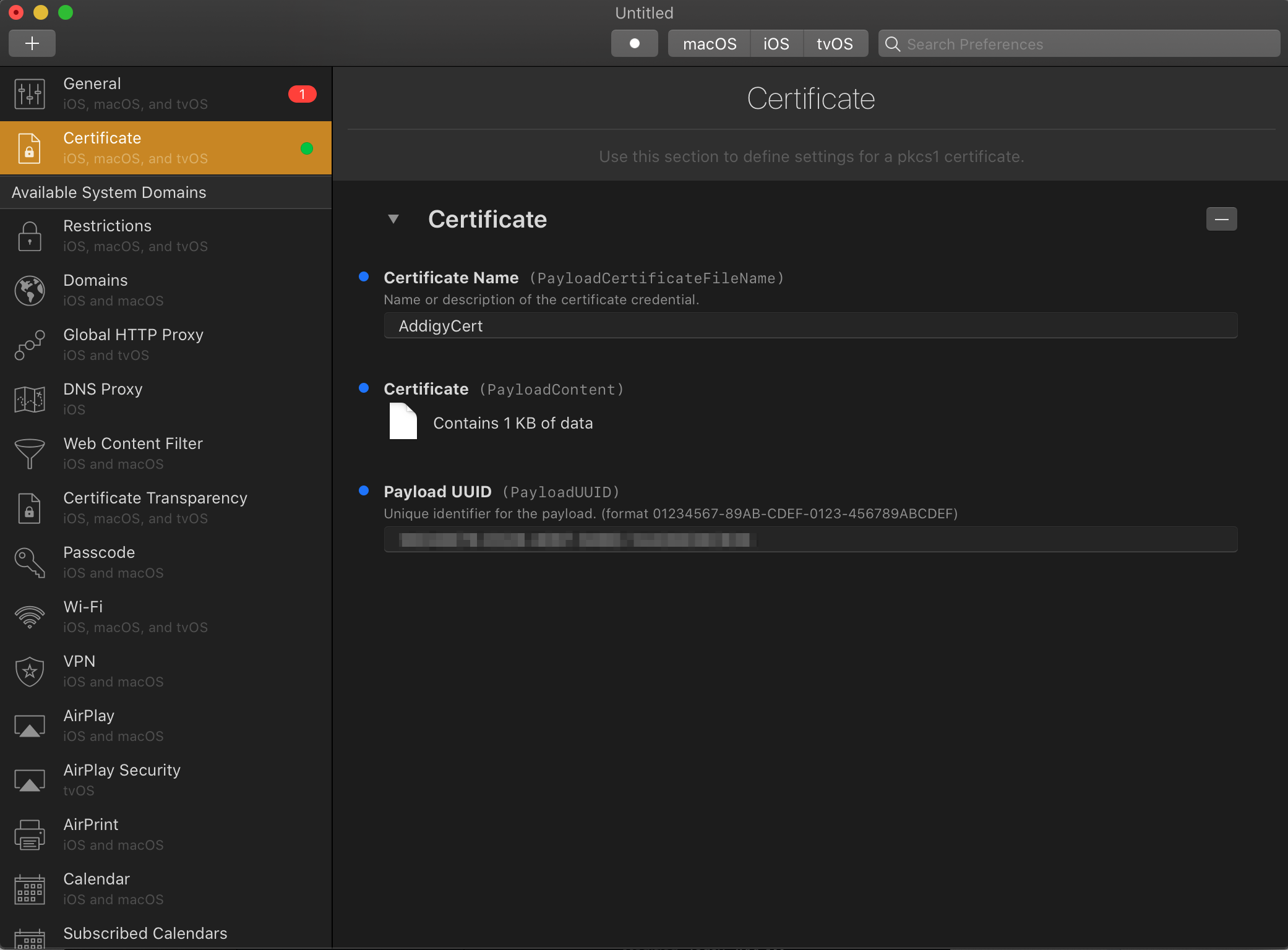Click the 'Certificate Name' key label
Image resolution: width=1288 pixels, height=950 pixels.
point(451,278)
